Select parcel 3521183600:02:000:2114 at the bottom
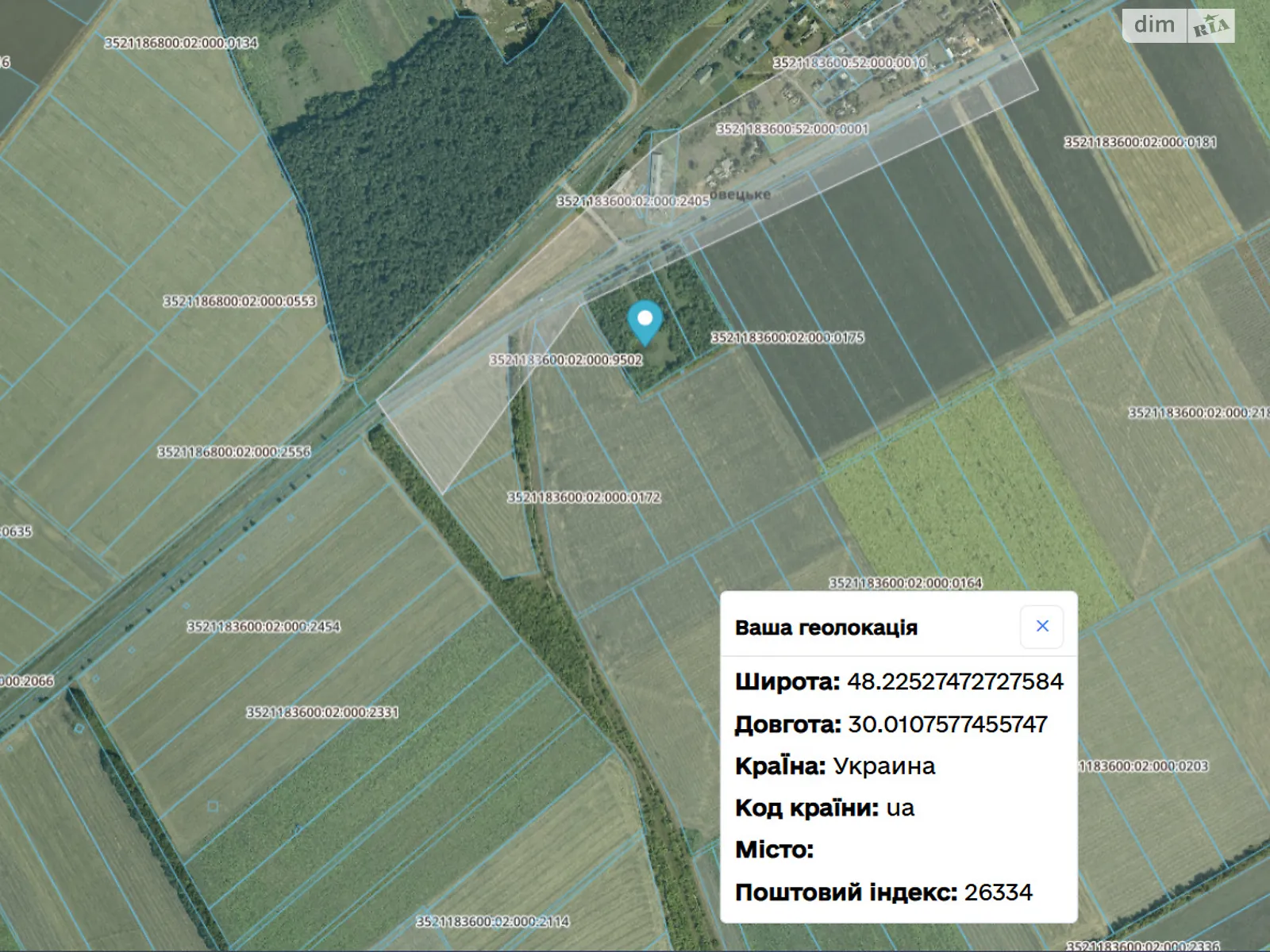Screen dimensions: 1270x952 coord(493,922)
